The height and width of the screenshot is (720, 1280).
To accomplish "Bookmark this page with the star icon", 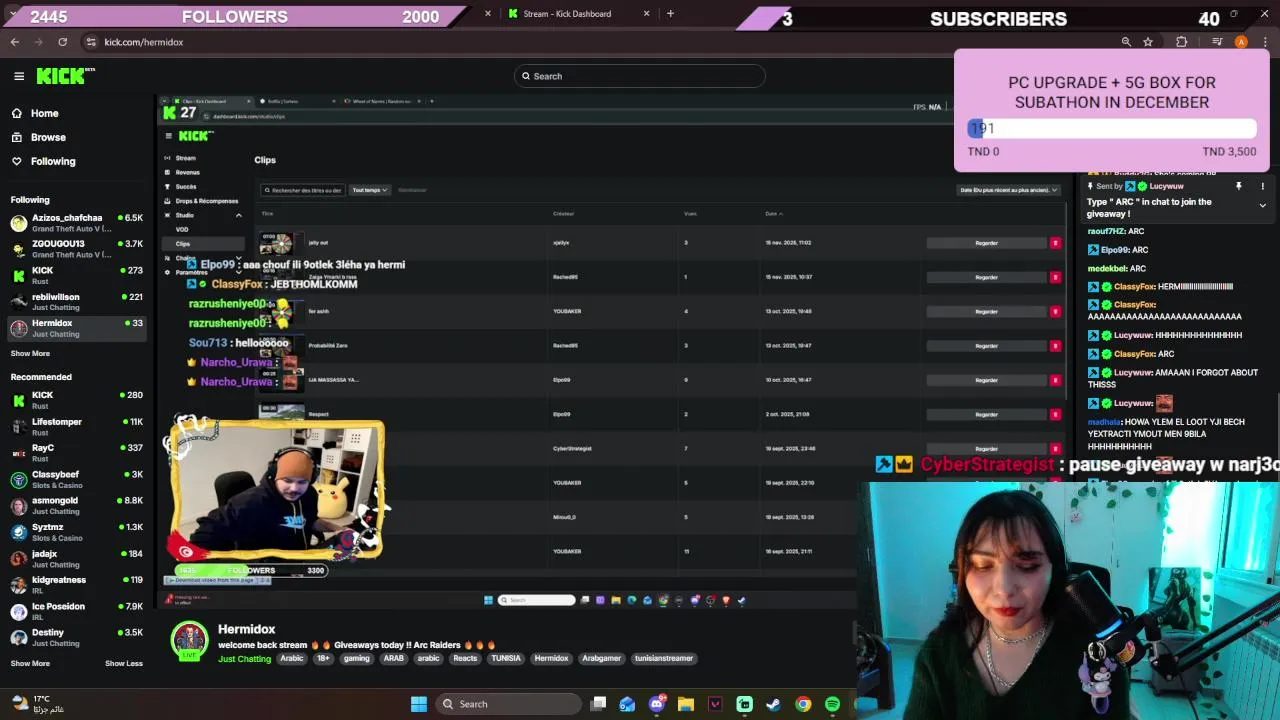I will [1148, 42].
